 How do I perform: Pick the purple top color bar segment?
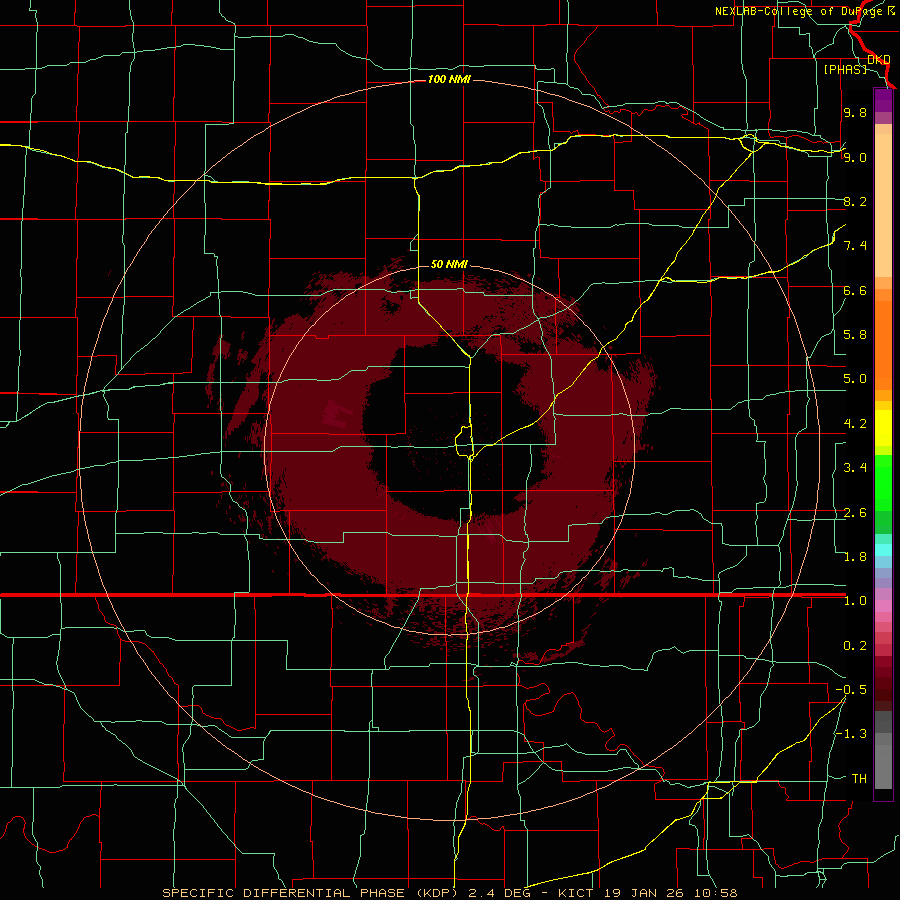point(883,100)
